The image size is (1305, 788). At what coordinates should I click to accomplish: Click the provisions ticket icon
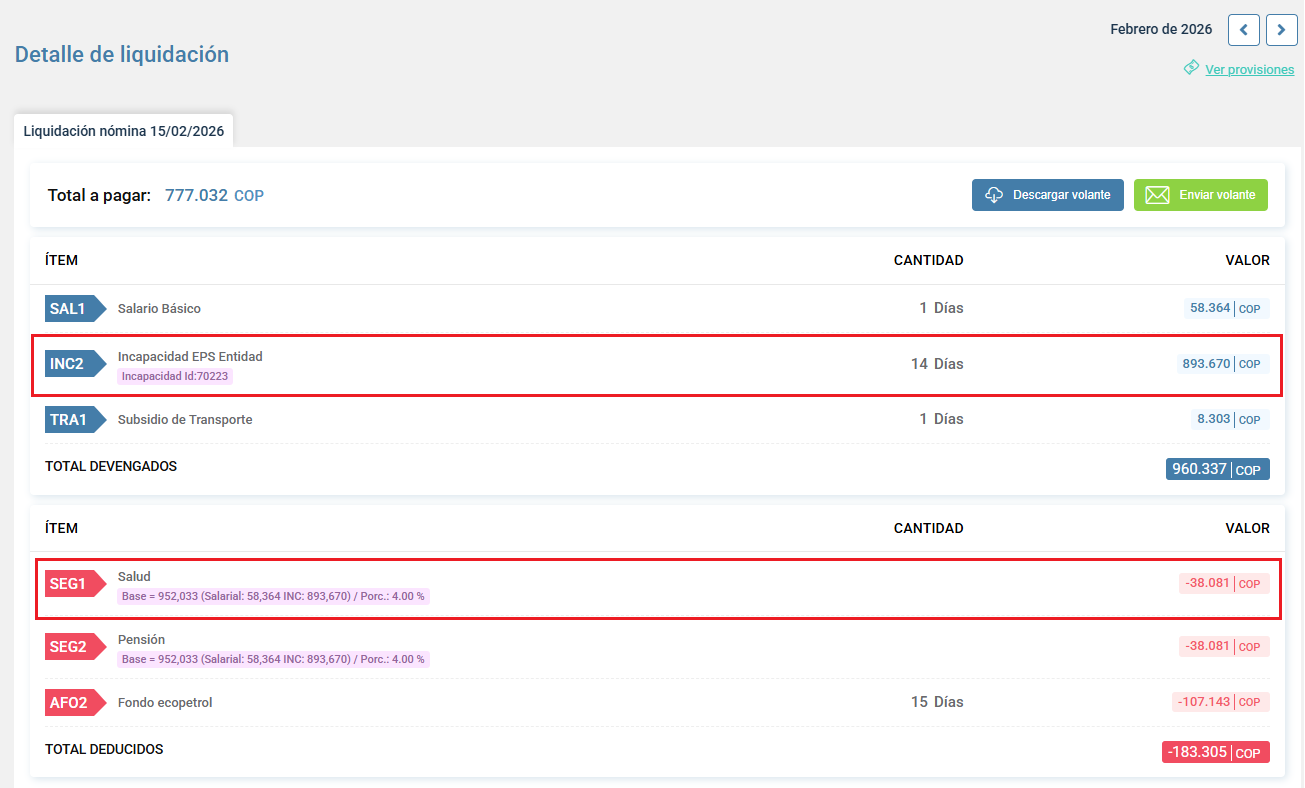(x=1191, y=68)
